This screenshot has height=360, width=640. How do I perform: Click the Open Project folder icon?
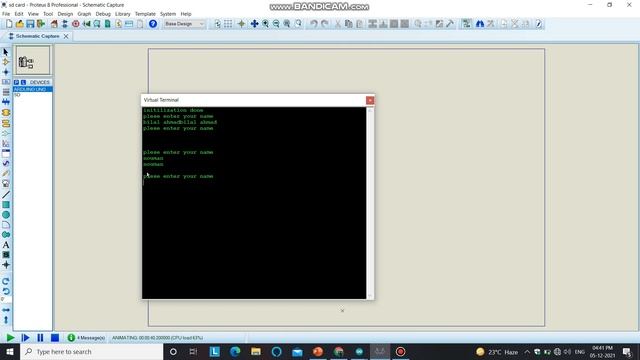click(x=19, y=24)
